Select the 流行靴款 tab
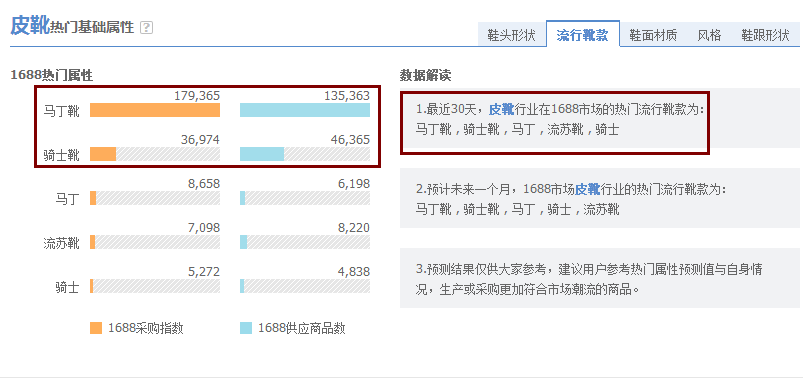 583,34
